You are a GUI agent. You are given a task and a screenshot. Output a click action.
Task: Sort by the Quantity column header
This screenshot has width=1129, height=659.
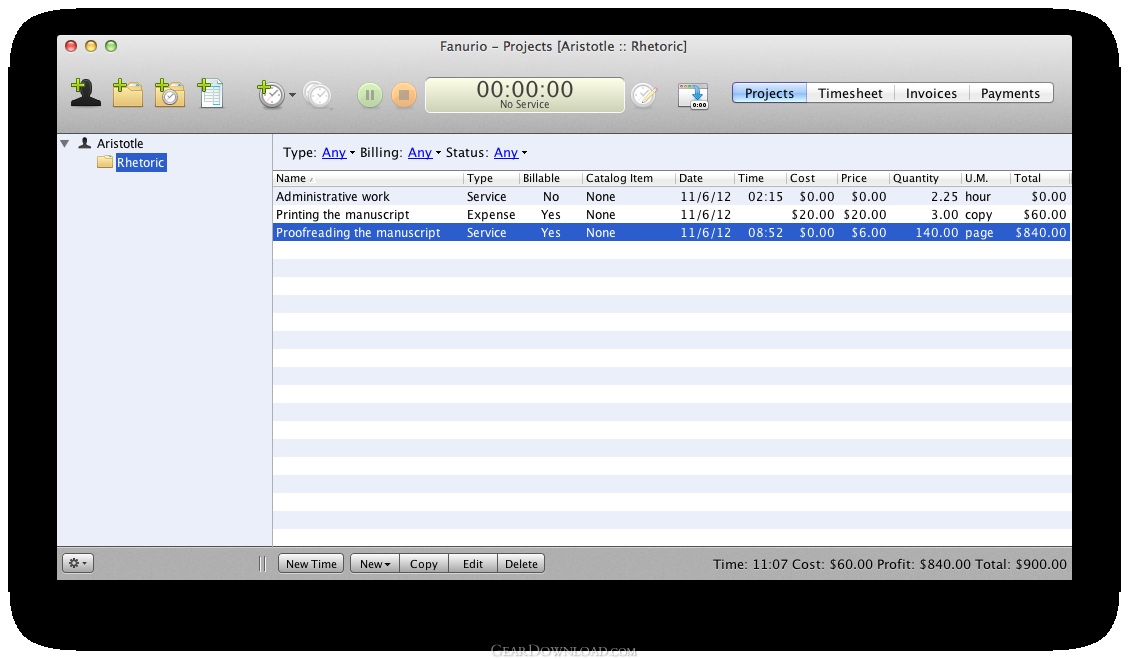(925, 178)
